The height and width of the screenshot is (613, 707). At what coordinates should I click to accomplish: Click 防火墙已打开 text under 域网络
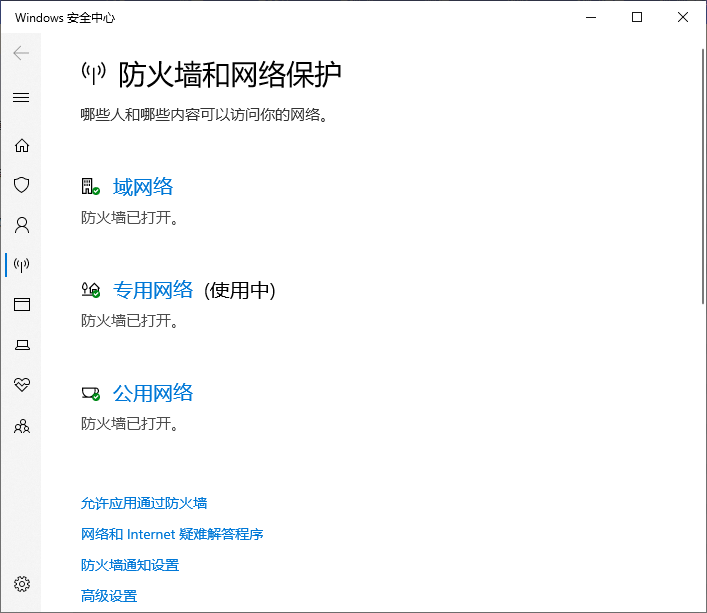(x=130, y=218)
